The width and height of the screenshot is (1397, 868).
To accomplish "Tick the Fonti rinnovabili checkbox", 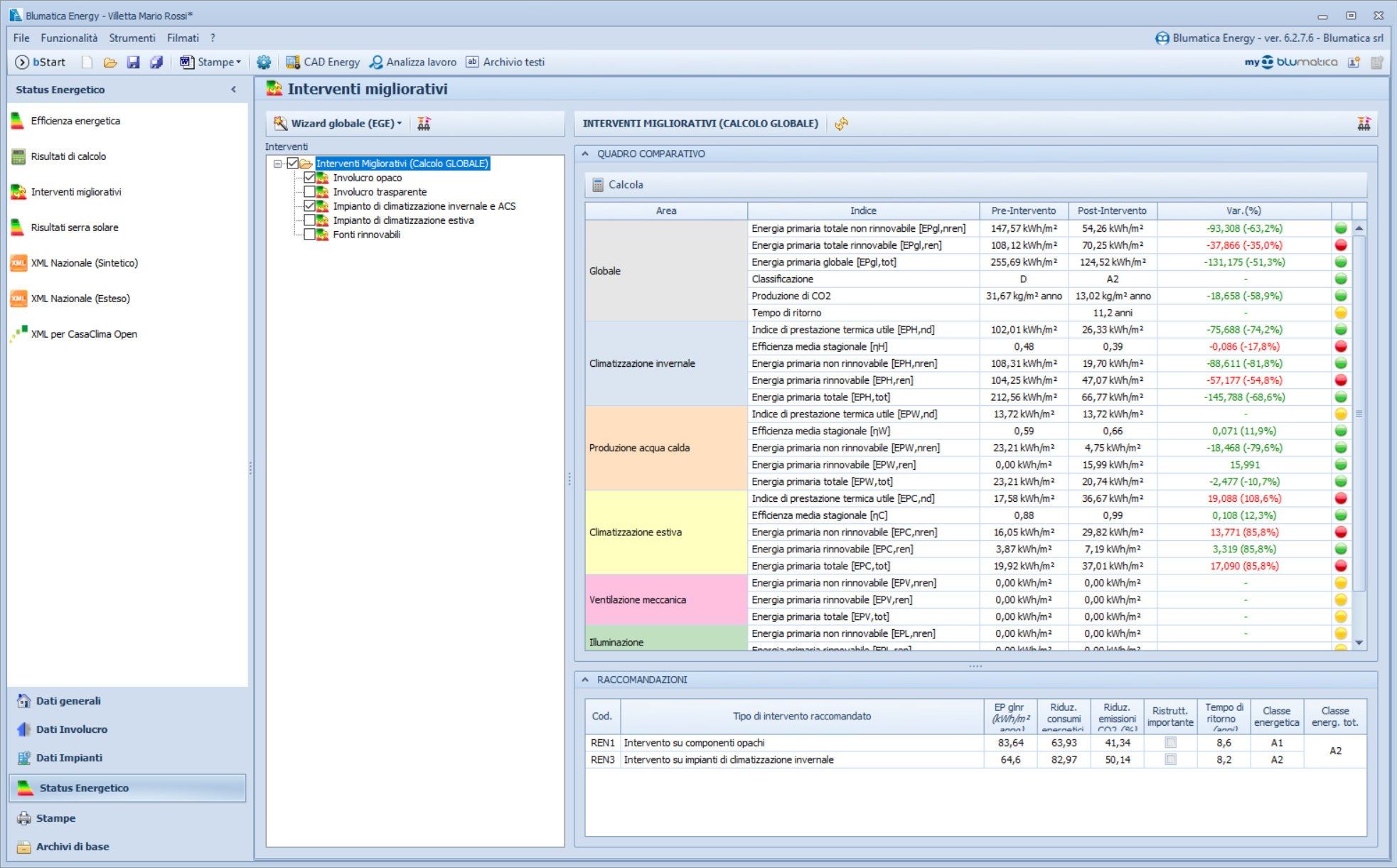I will [309, 235].
